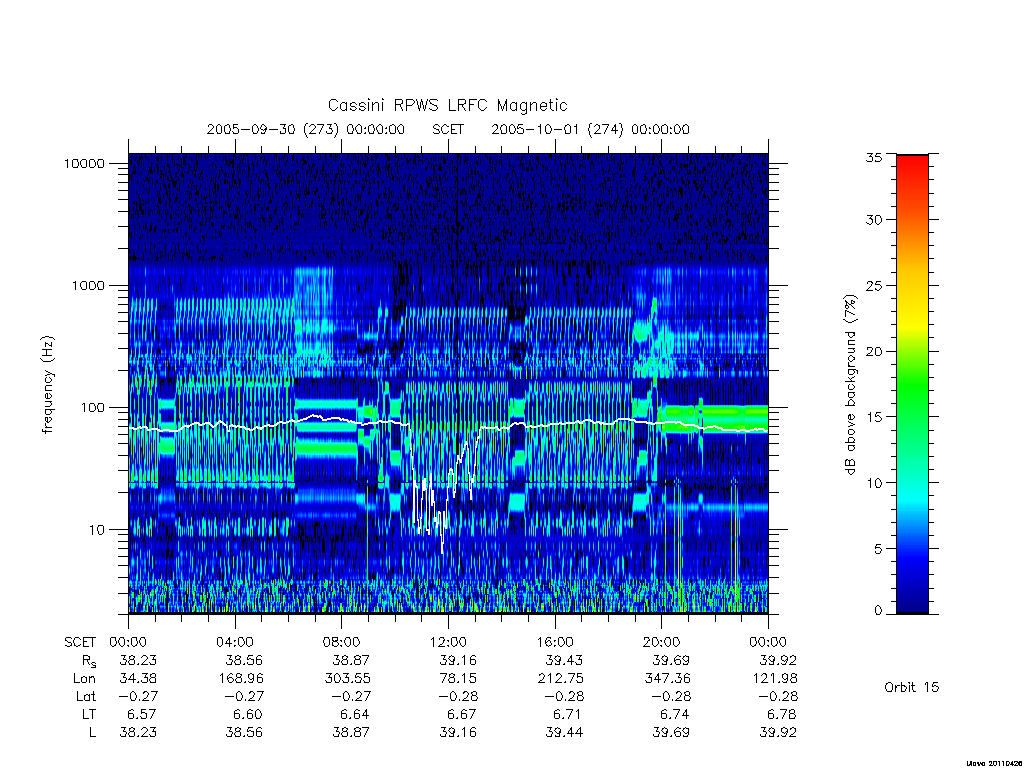1024x768 pixels.
Task: Click the L value "39.44"
Action: [x=564, y=733]
